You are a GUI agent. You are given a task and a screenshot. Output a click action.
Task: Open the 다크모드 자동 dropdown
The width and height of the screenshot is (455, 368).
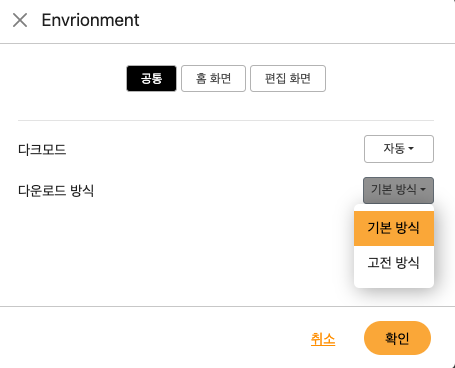[399, 149]
